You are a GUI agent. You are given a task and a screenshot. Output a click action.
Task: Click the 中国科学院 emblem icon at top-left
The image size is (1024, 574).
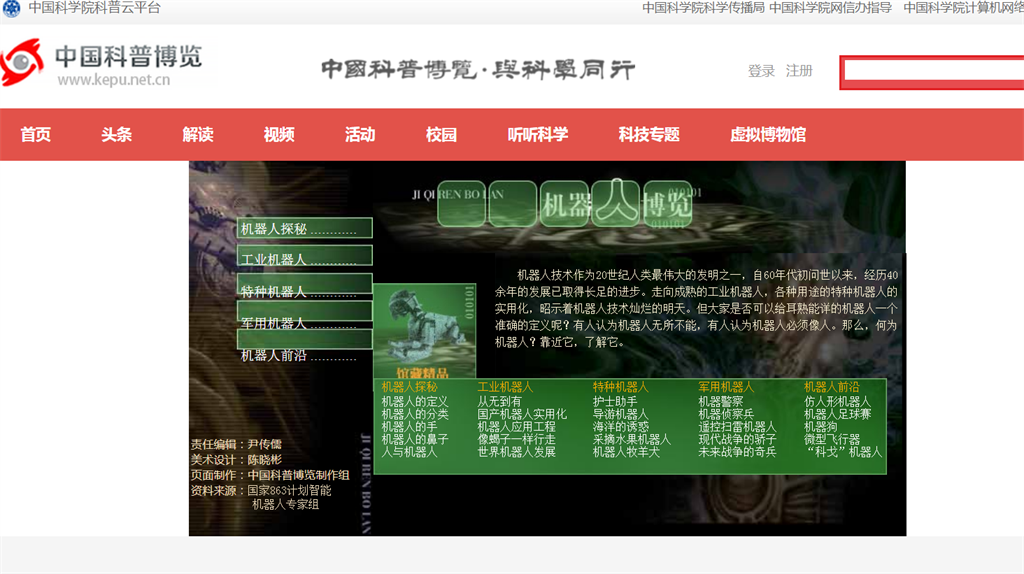[11, 9]
